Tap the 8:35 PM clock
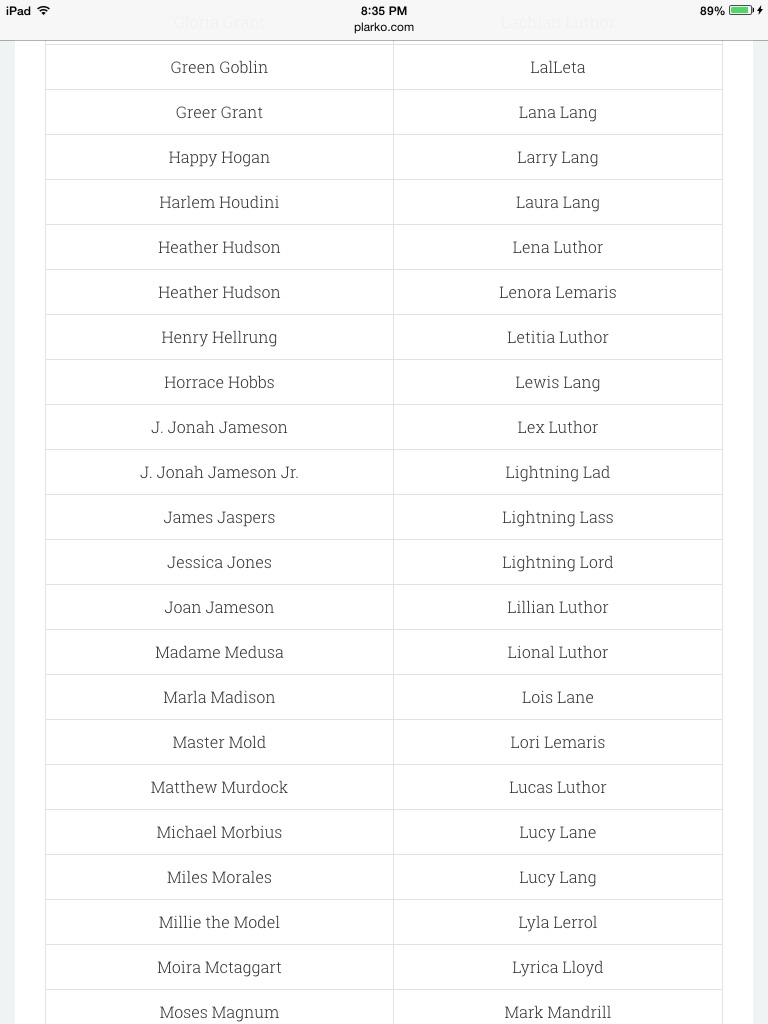 [384, 10]
